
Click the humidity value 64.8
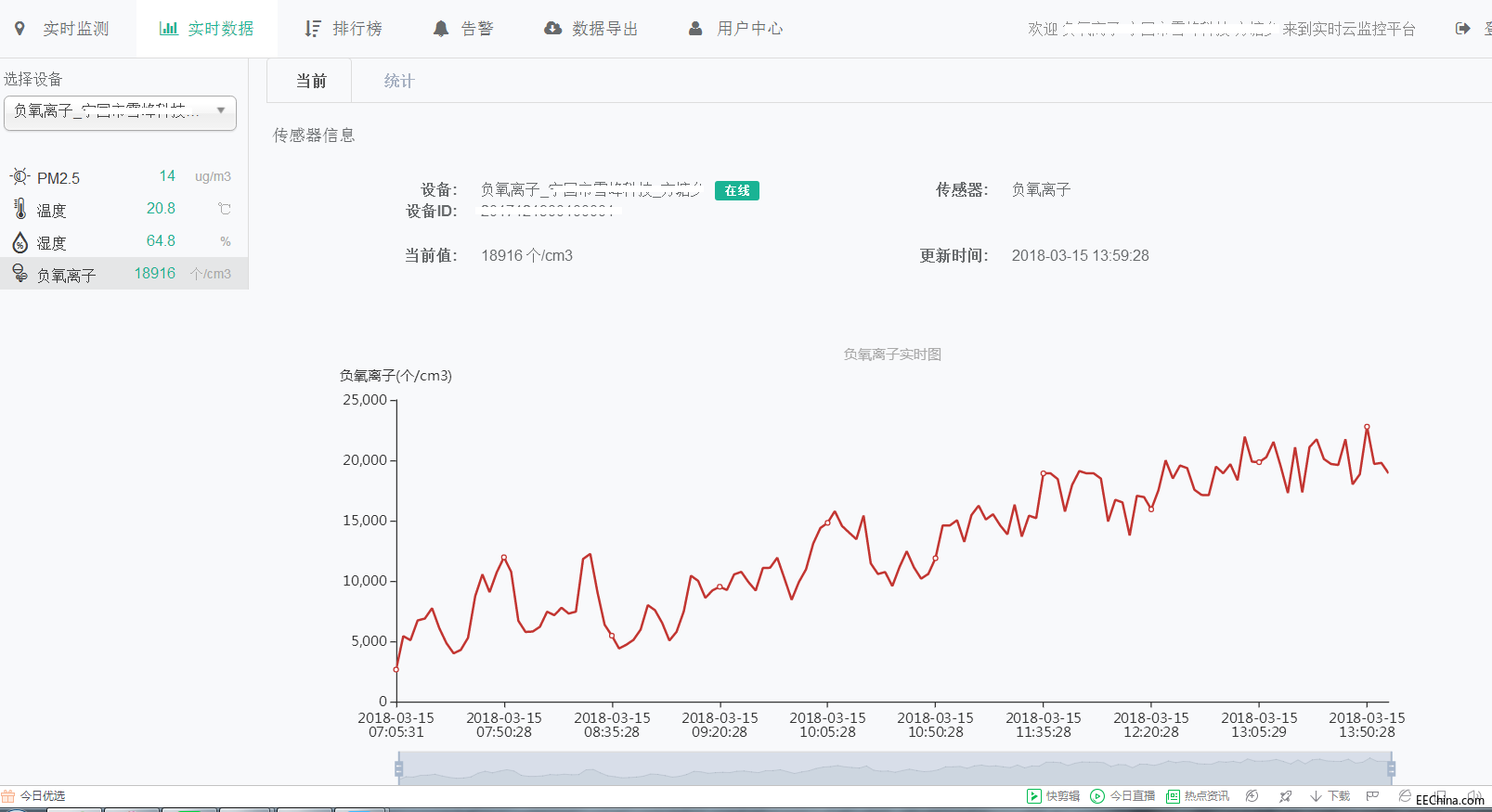point(161,240)
